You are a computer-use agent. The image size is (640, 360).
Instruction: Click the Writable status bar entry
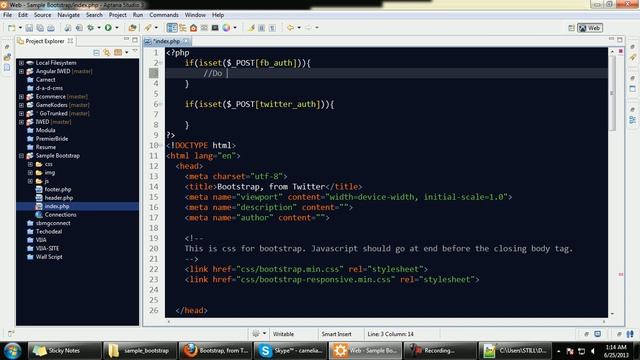(283, 334)
